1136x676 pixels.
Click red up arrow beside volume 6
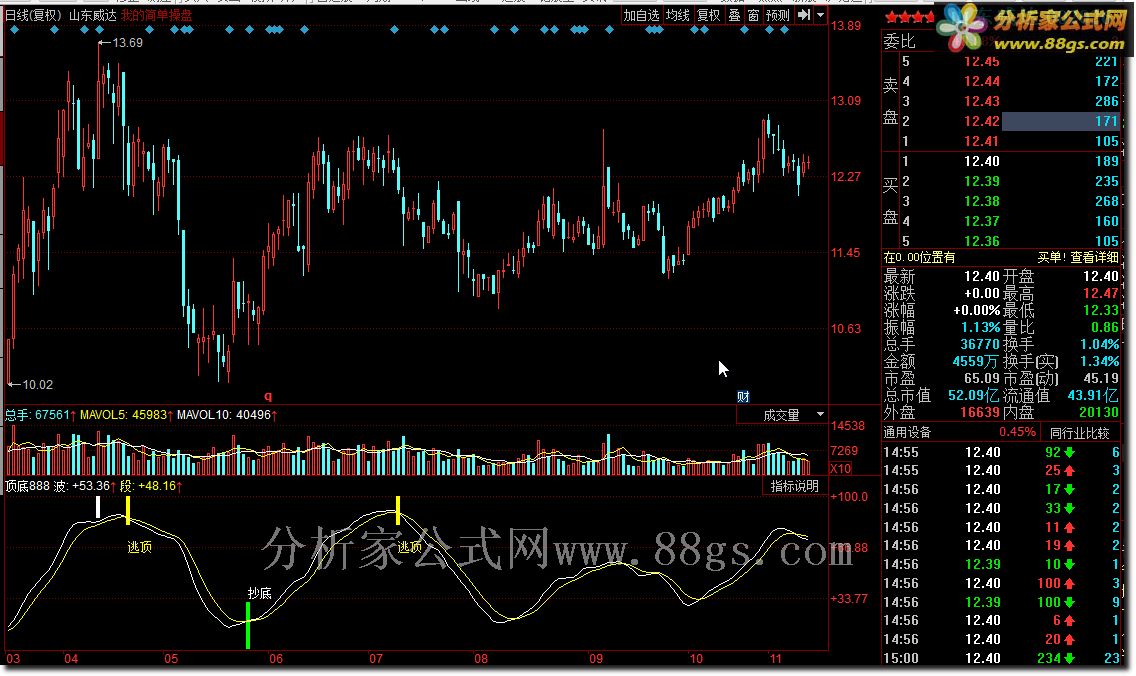pyautogui.click(x=1069, y=621)
